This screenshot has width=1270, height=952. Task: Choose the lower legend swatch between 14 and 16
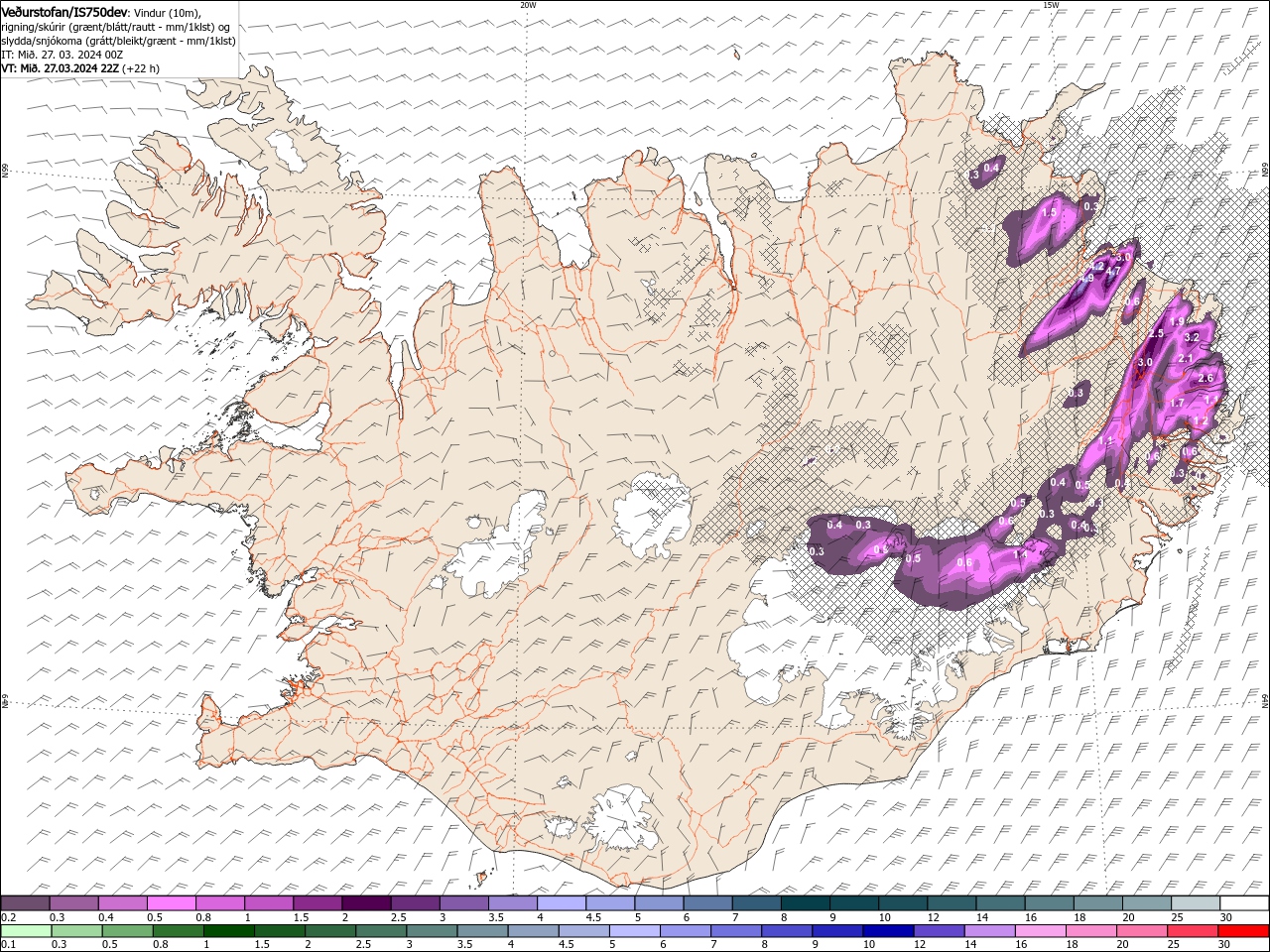[988, 931]
